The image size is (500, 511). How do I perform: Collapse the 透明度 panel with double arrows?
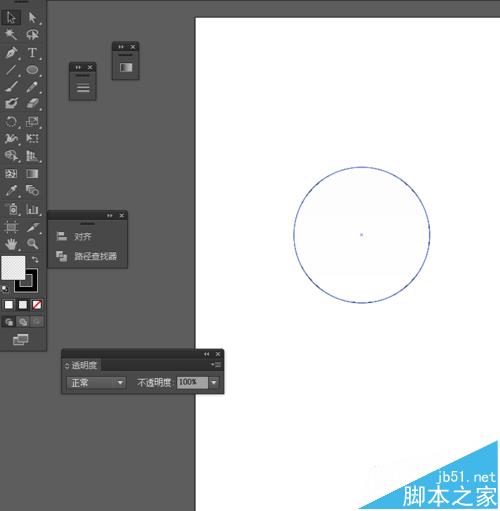point(207,354)
